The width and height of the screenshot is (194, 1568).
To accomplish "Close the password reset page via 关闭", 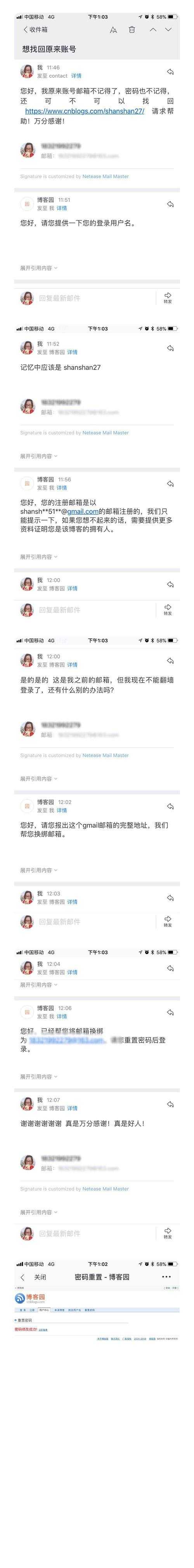I will 40,1277.
